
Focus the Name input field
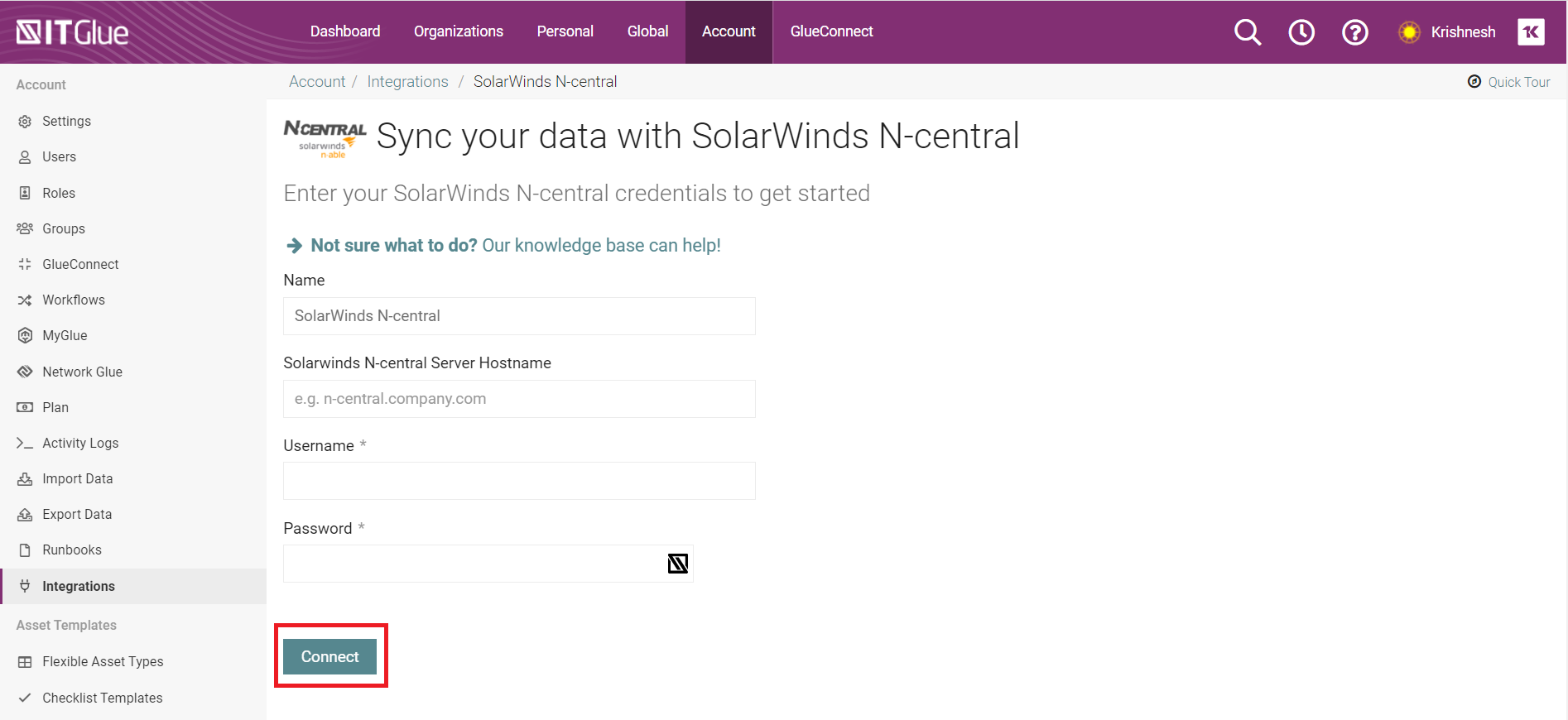(519, 316)
